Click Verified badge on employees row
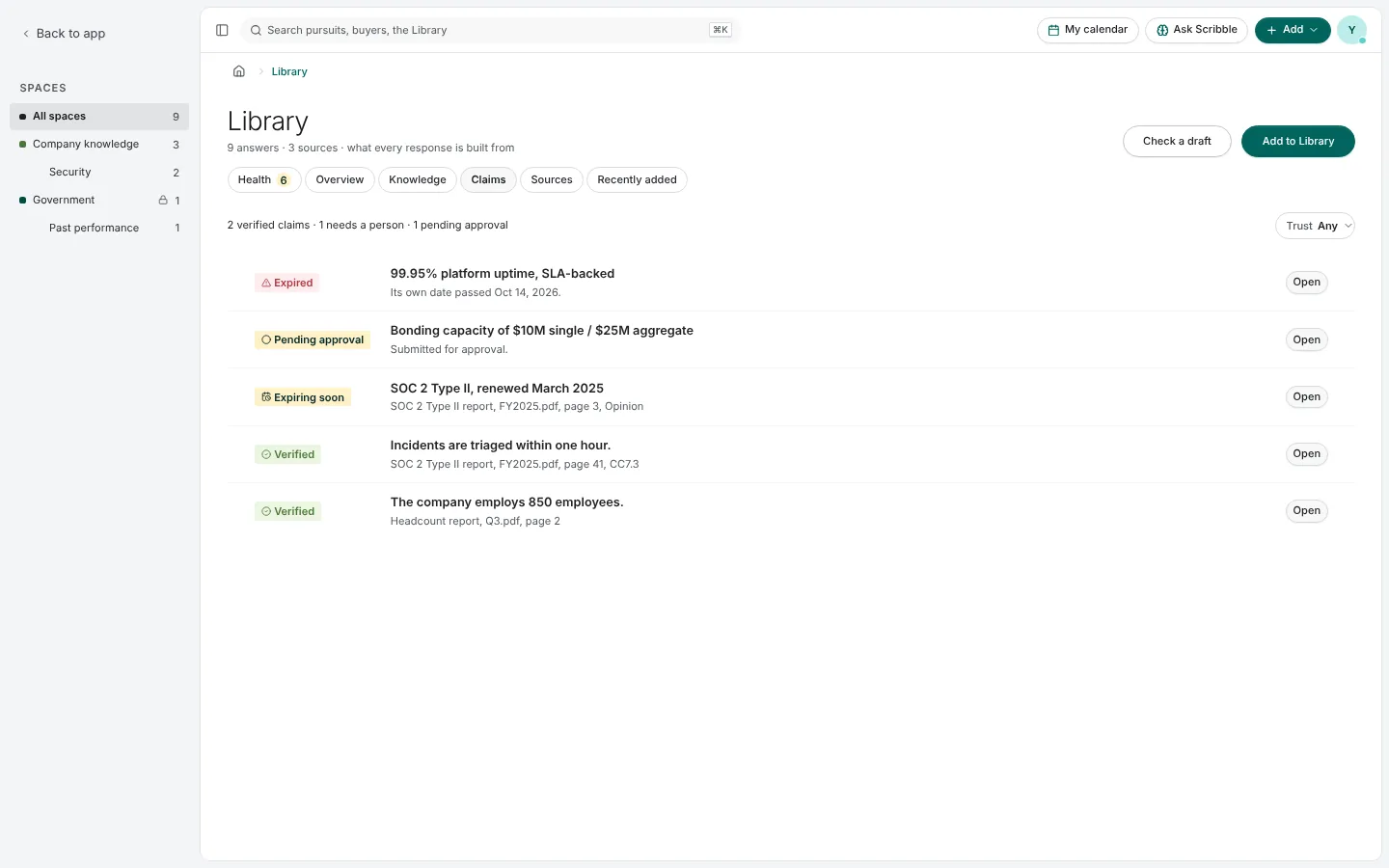Viewport: 1389px width, 868px height. (287, 511)
